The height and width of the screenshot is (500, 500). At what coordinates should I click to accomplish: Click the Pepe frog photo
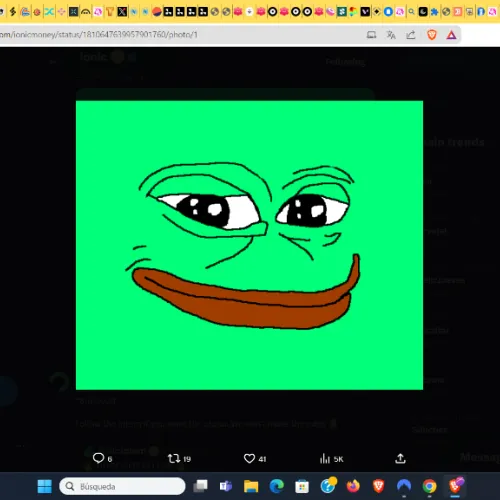pyautogui.click(x=249, y=245)
